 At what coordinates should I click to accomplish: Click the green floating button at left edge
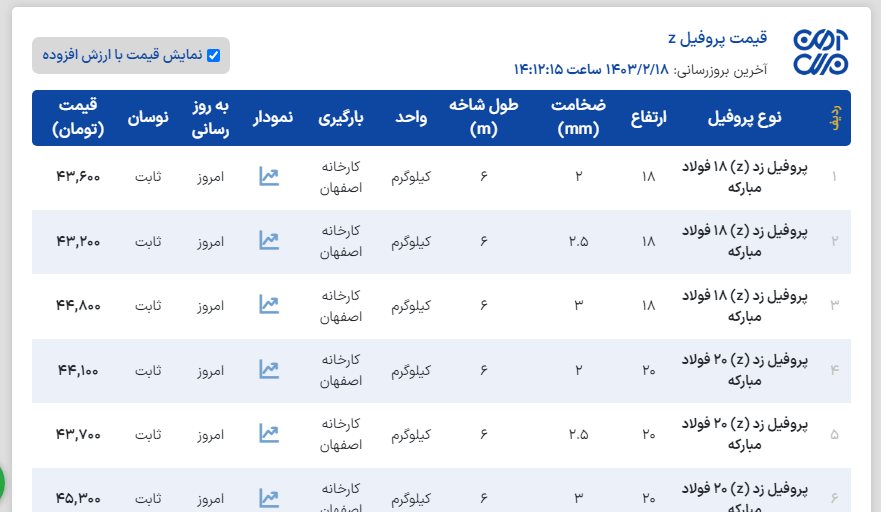3,483
